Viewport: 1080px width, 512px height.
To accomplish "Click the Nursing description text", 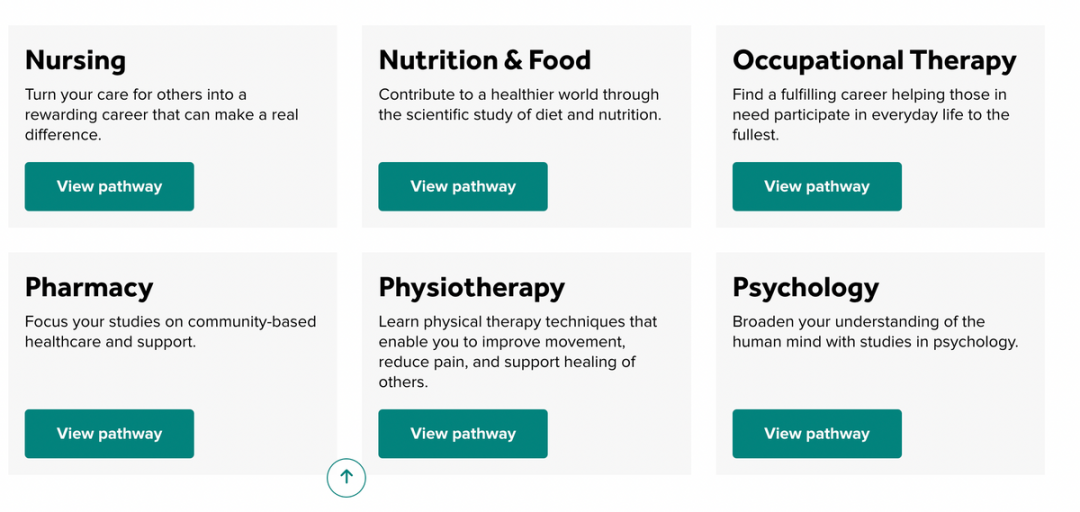I will (162, 115).
